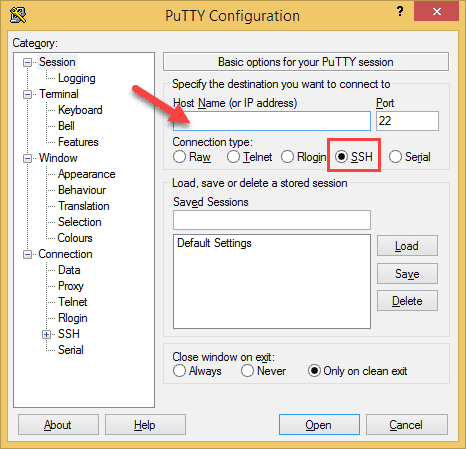Viewport: 466px width, 449px height.
Task: Click the PuTTY application icon in title bar
Action: 18,15
